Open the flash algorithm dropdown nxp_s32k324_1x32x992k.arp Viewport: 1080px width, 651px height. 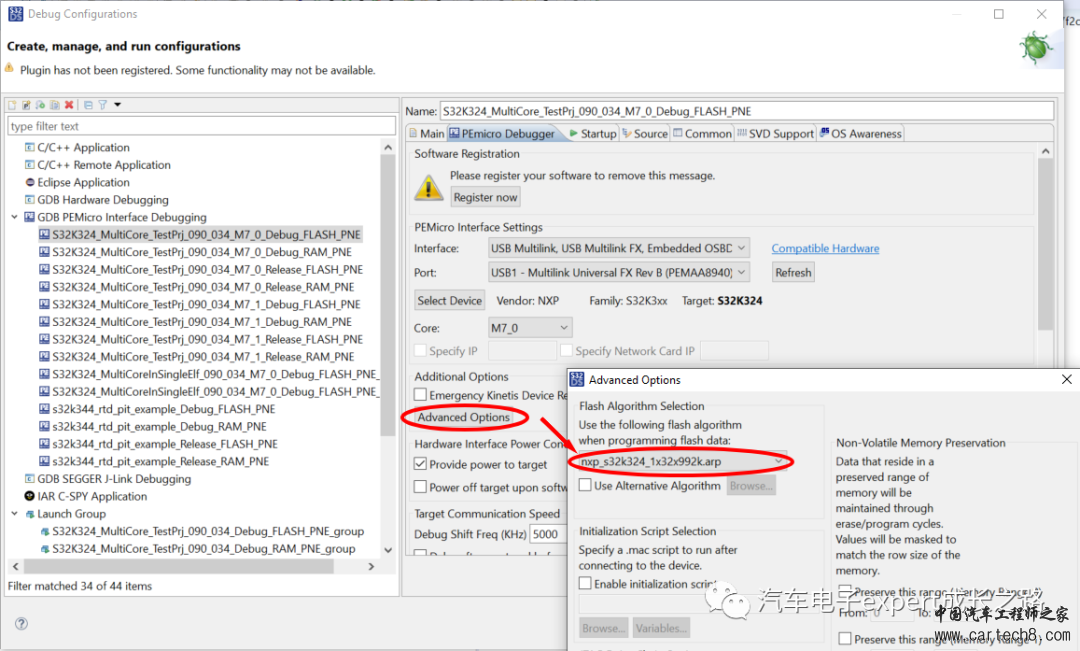click(x=682, y=462)
